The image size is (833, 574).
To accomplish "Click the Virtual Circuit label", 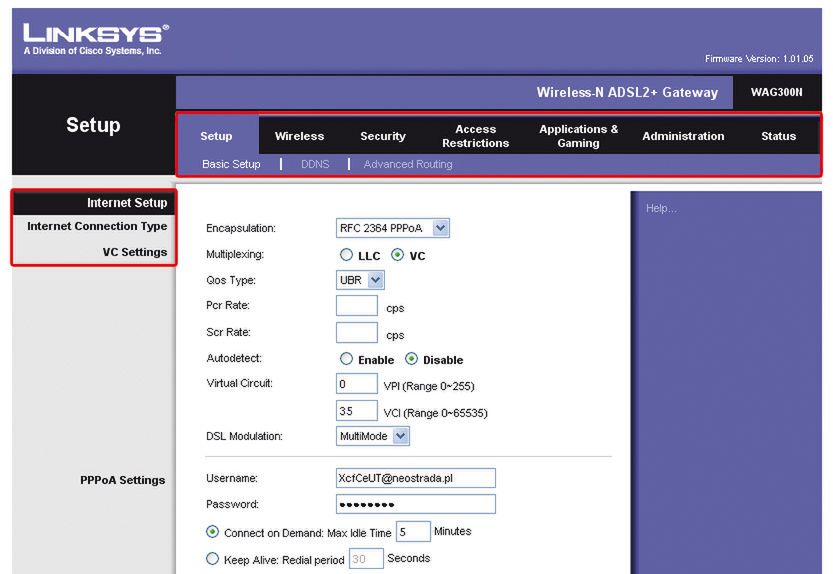I will (x=240, y=383).
